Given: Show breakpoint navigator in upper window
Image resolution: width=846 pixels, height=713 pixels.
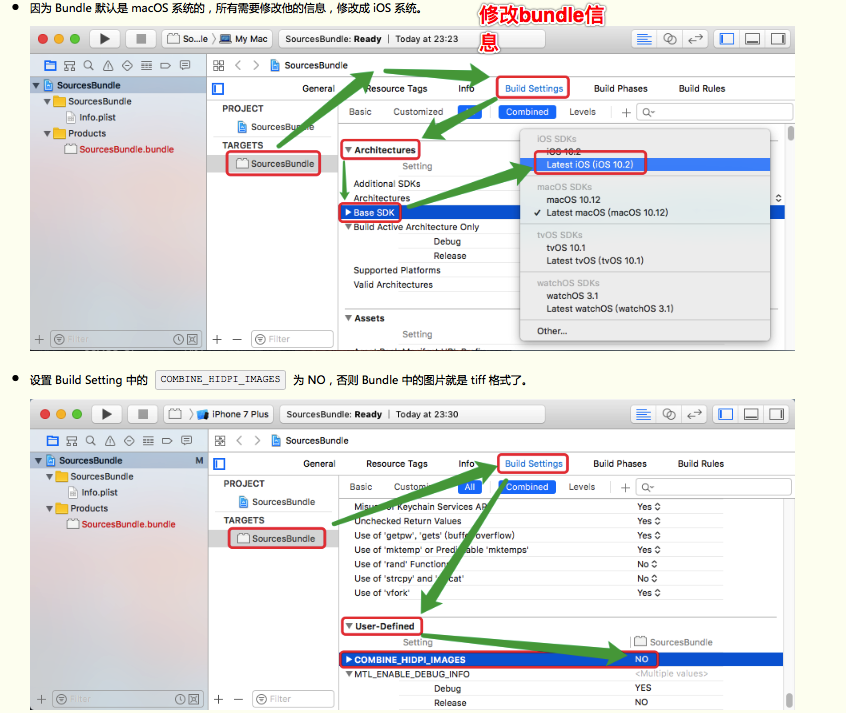Looking at the screenshot, I should 166,66.
